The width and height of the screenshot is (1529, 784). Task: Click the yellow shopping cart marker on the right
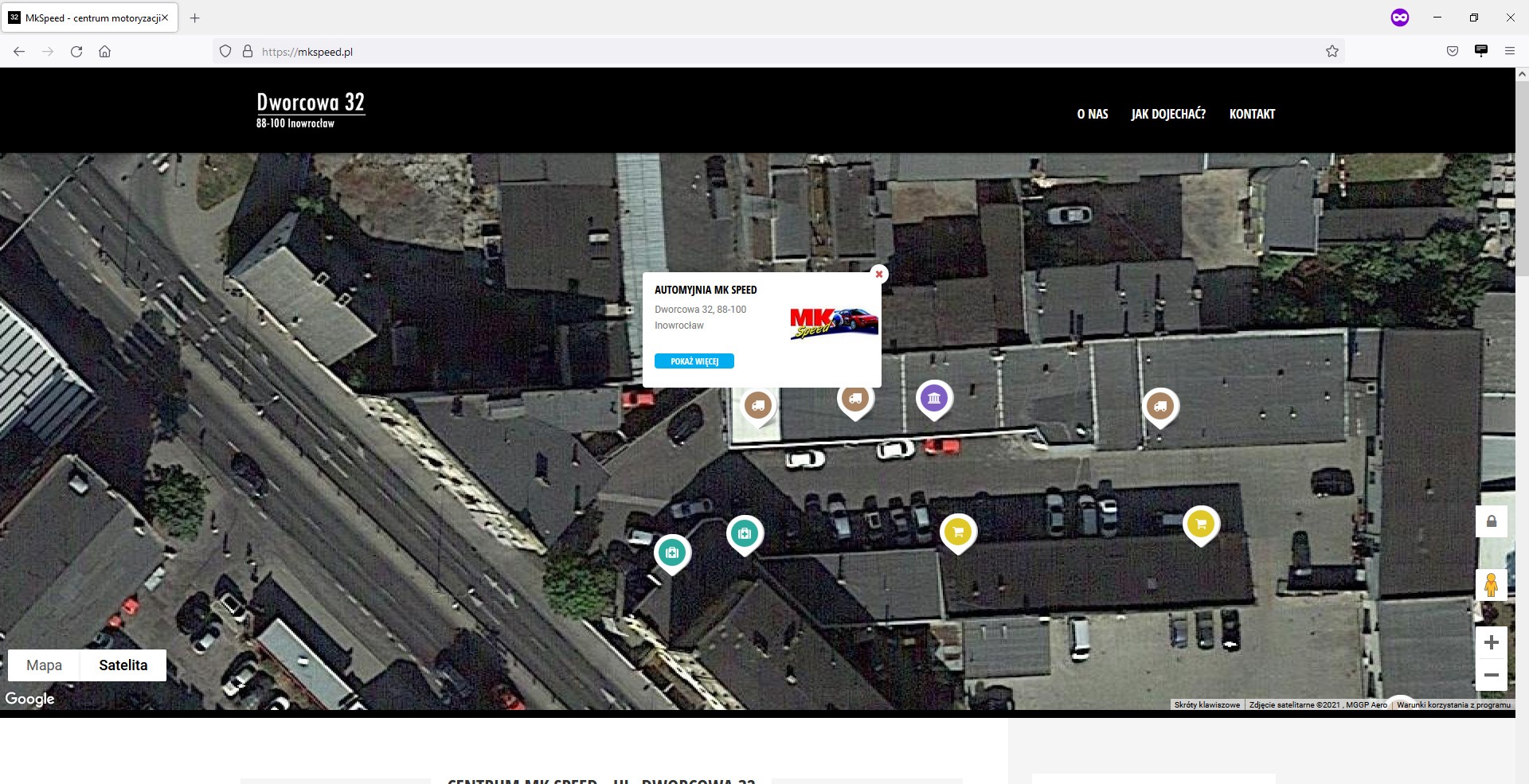1201,524
